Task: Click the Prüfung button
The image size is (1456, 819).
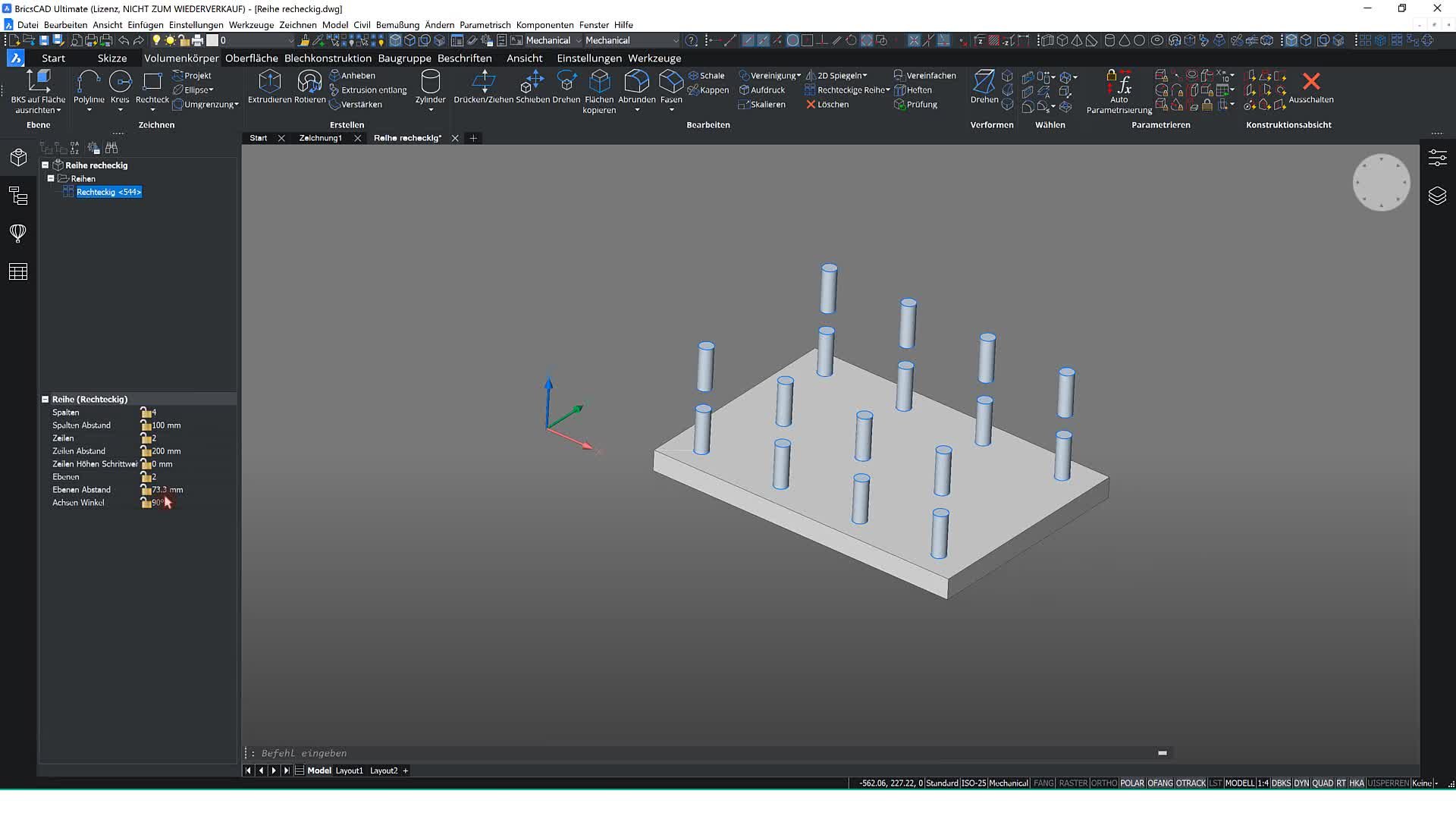Action: click(x=915, y=105)
